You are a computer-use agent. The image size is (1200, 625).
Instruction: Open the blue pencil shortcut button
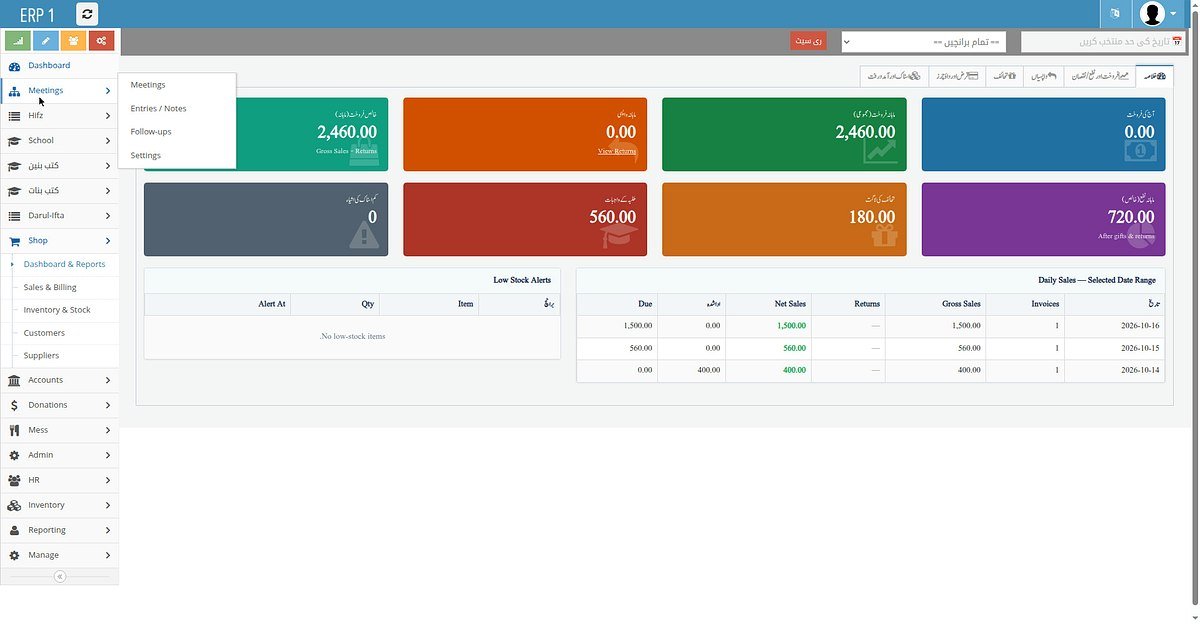(45, 41)
